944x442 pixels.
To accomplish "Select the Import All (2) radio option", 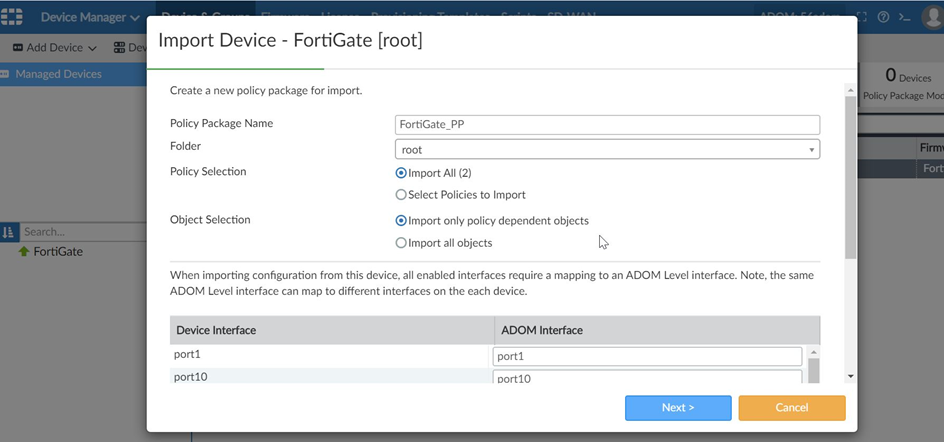I will [x=401, y=172].
